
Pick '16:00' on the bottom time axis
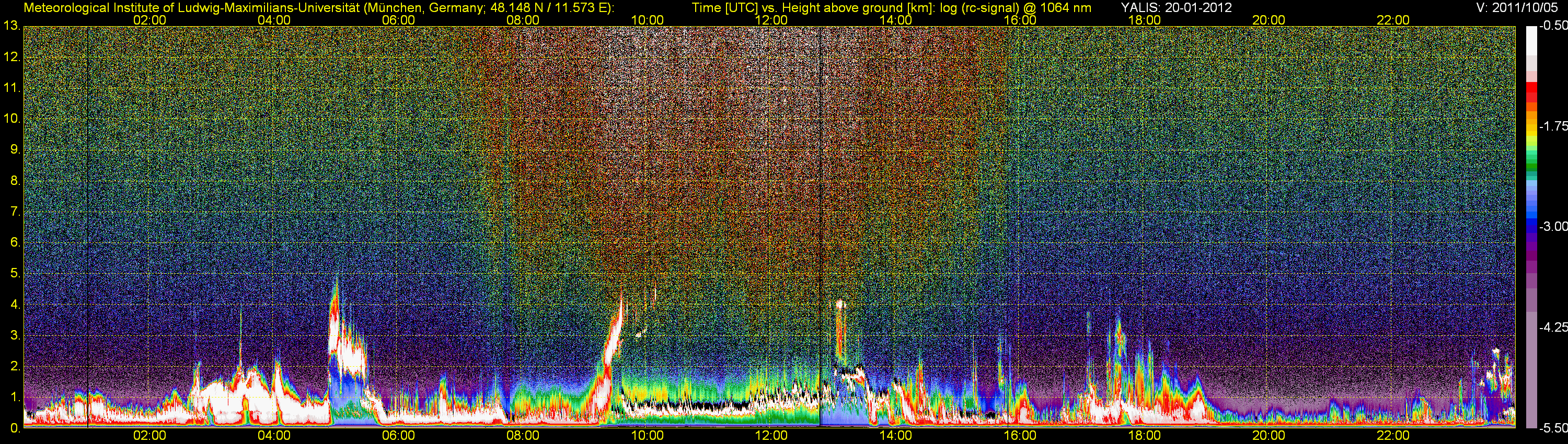(1020, 436)
